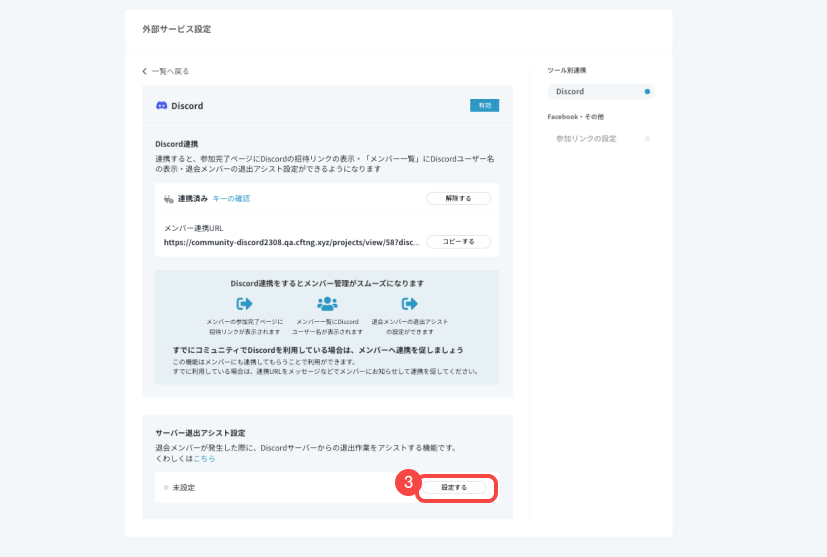Click the chain link icon beside 連携済み
Screen dimensions: 827x557
click(168, 199)
